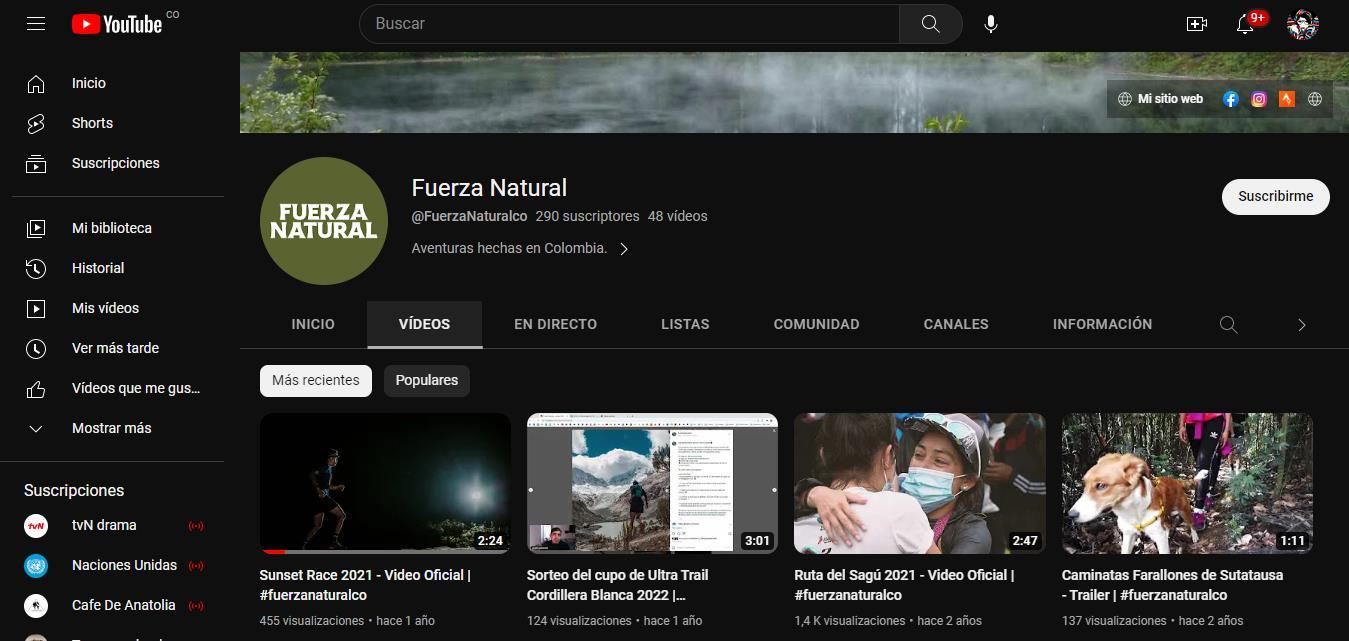The height and width of the screenshot is (641, 1349).
Task: Click into the Buscar search field
Action: click(629, 24)
